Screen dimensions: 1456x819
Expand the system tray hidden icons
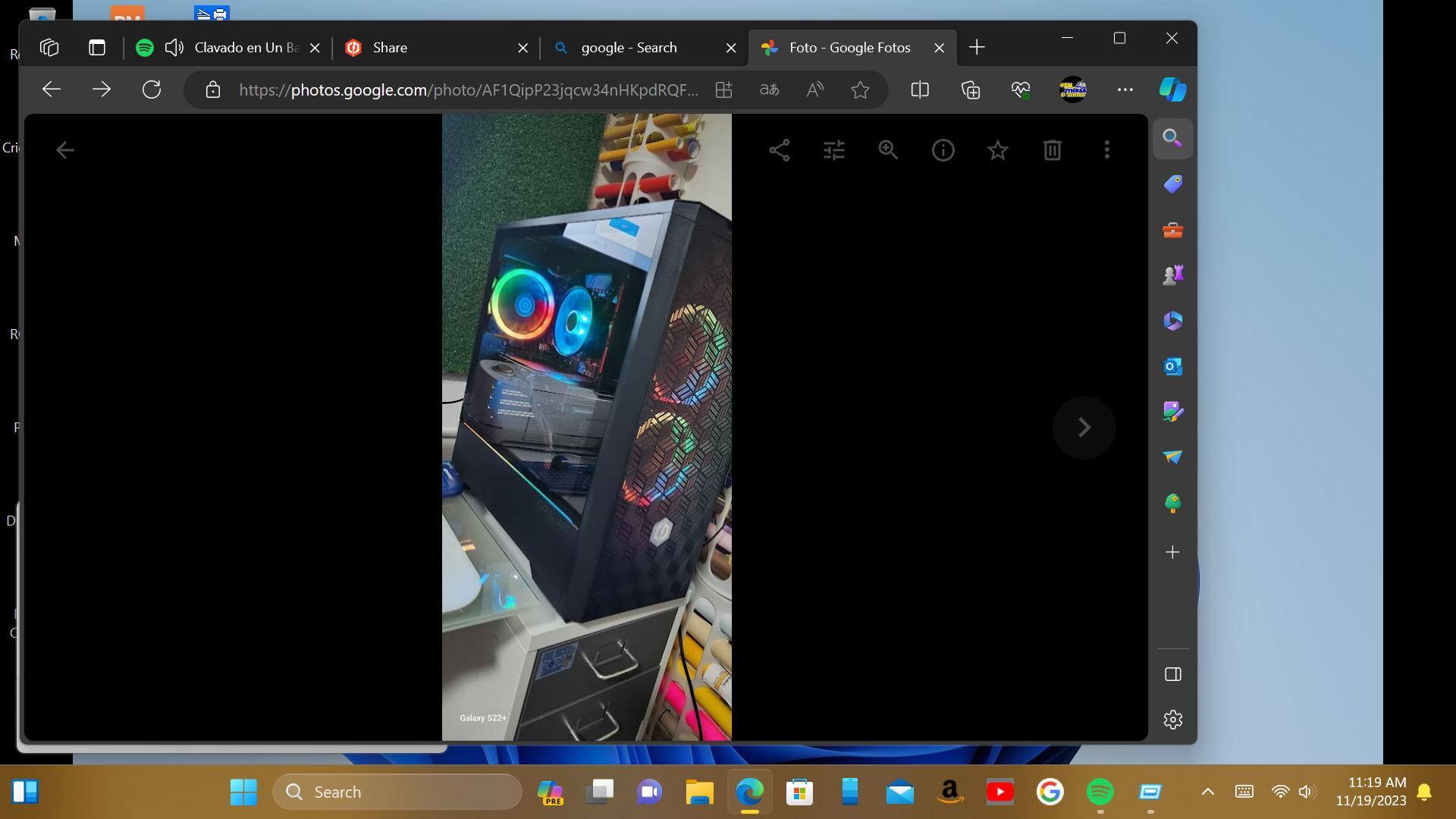[x=1207, y=792]
